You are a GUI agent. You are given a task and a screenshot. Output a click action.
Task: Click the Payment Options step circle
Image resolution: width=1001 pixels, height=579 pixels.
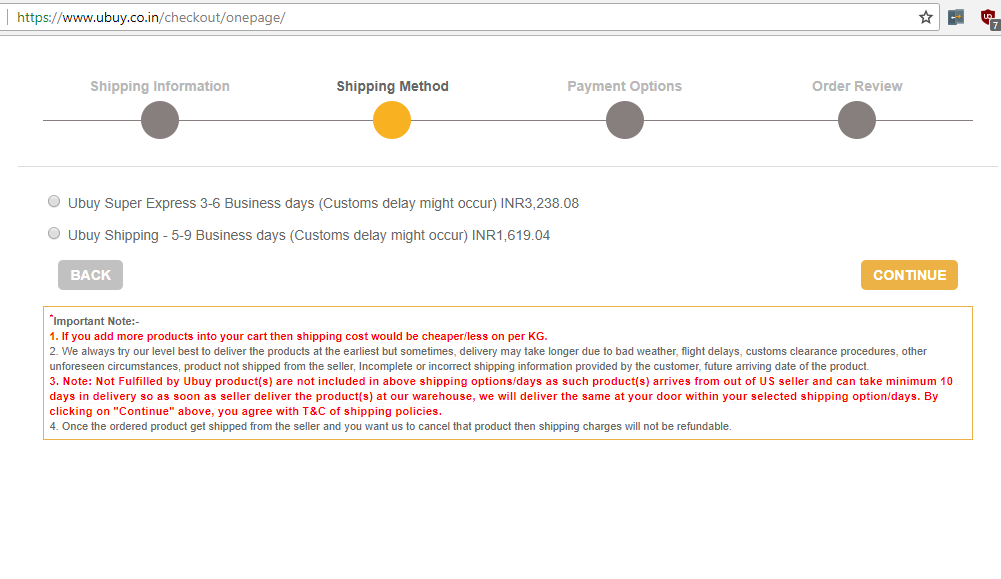pyautogui.click(x=625, y=121)
